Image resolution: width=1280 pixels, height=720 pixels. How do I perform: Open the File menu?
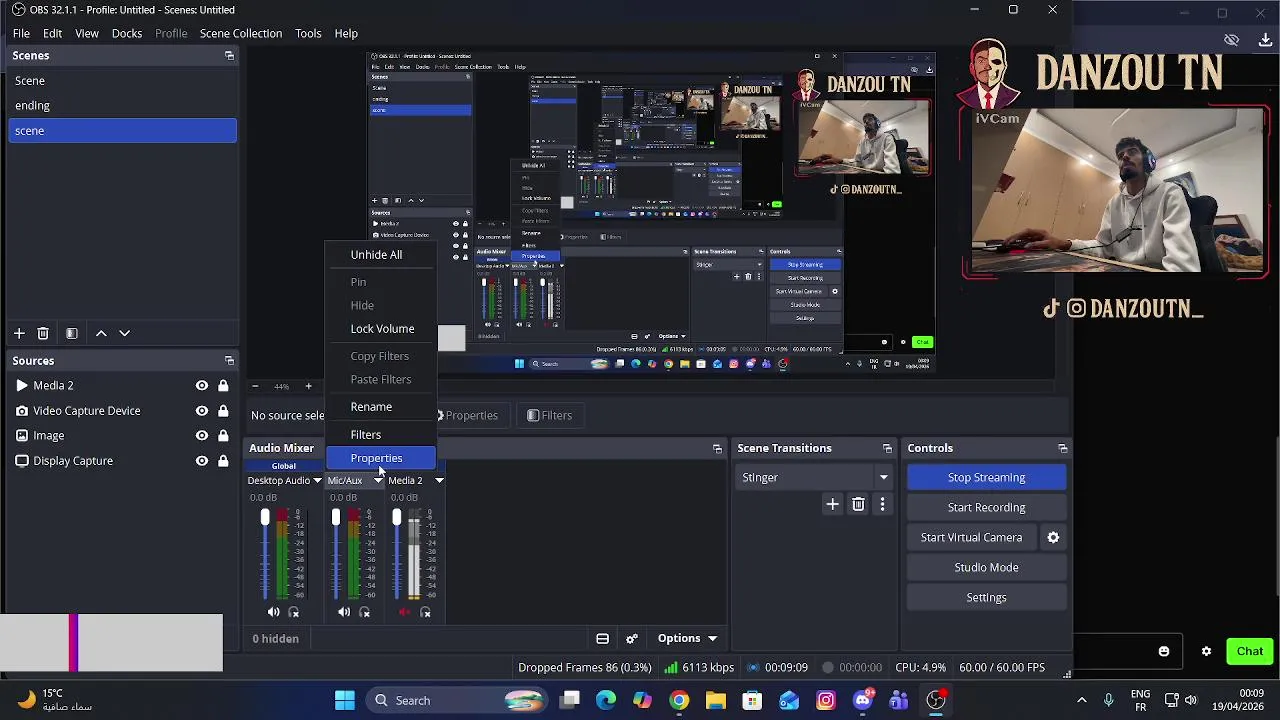[21, 34]
